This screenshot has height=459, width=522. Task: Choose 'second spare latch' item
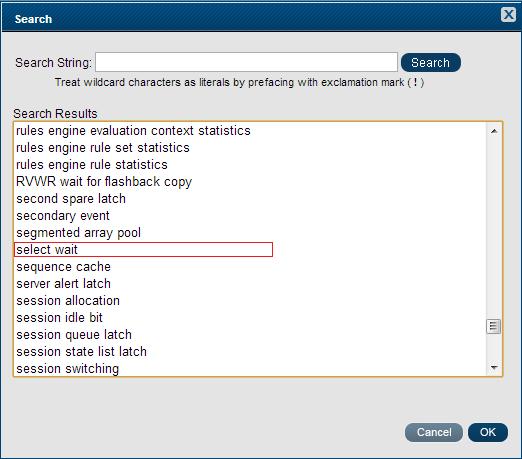tap(71, 199)
